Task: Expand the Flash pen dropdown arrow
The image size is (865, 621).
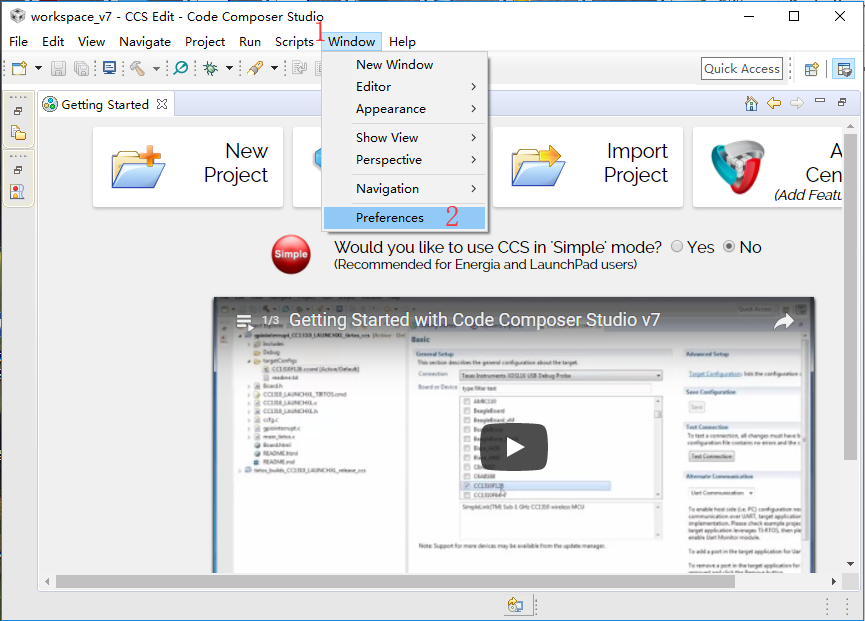Action: tap(274, 68)
